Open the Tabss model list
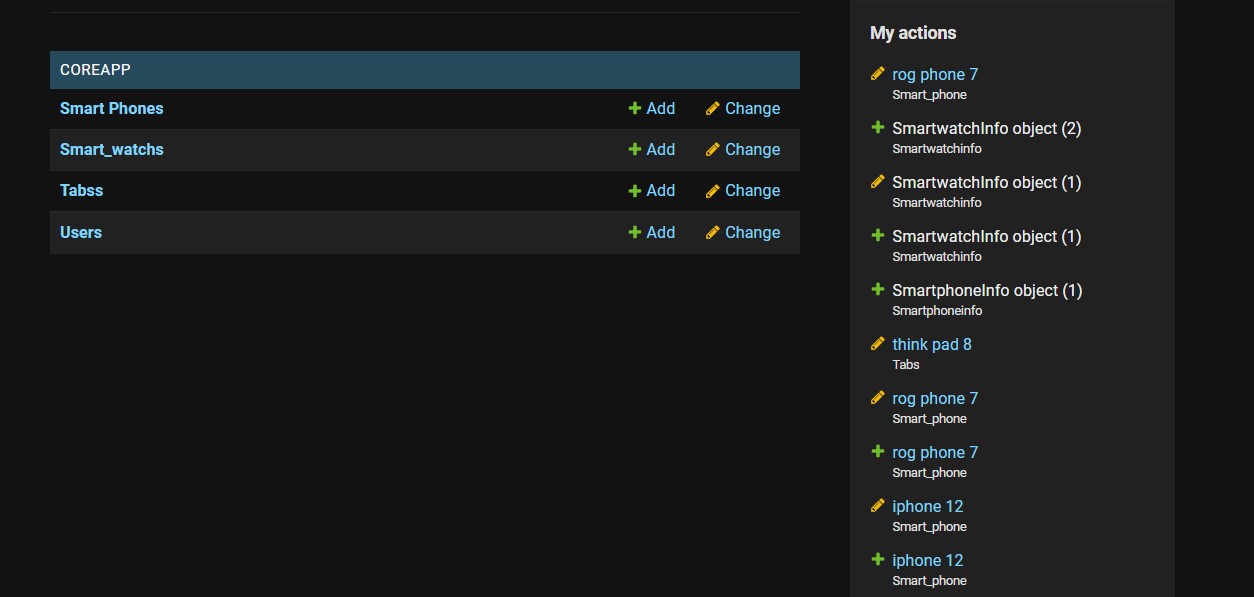The image size is (1254, 597). coord(81,190)
